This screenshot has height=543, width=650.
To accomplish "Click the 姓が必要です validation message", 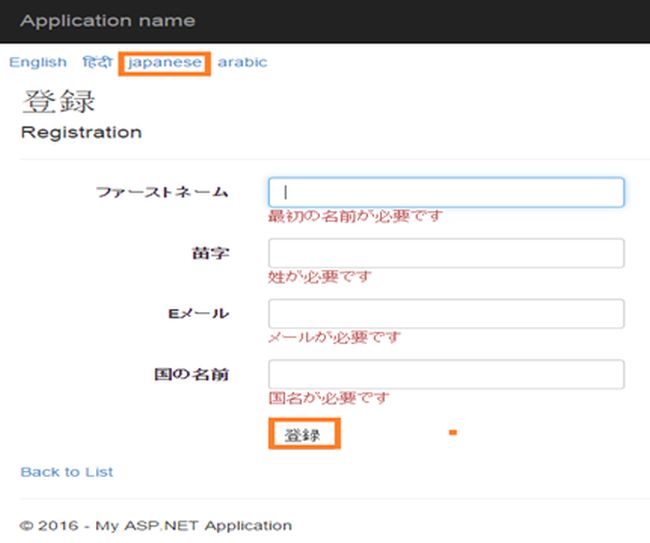I will point(319,277).
